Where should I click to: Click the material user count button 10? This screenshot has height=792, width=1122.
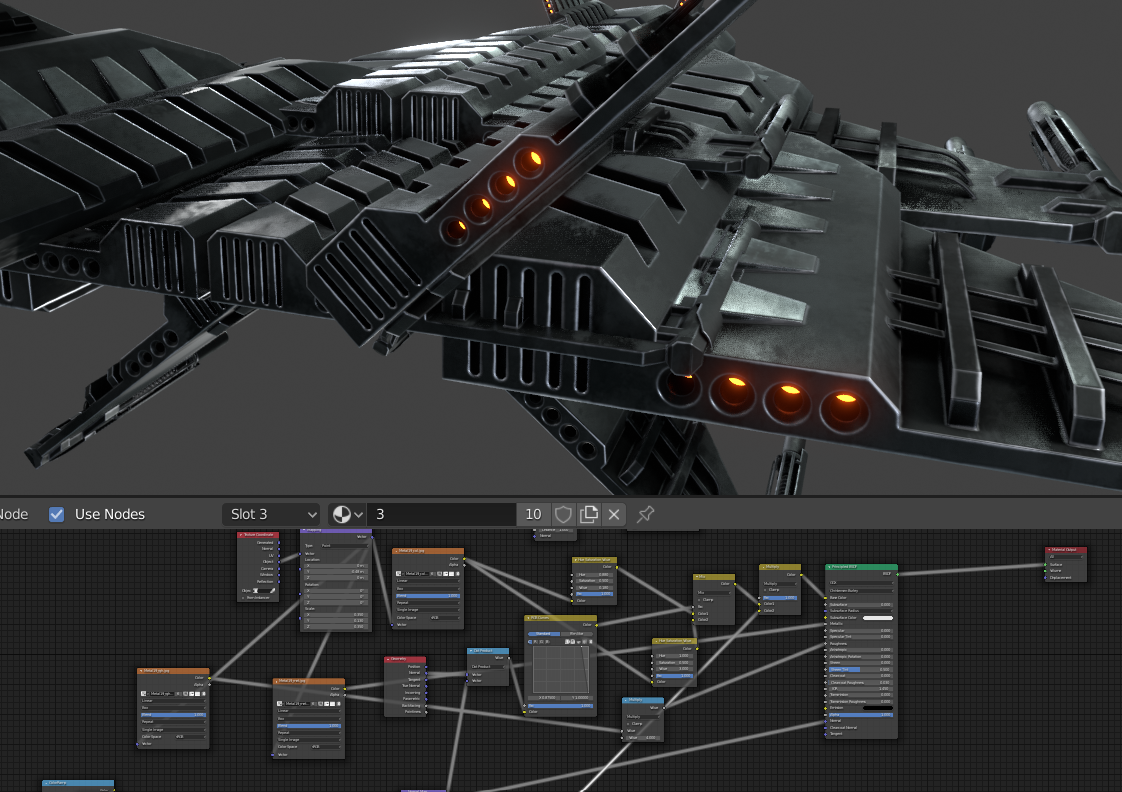(x=533, y=514)
